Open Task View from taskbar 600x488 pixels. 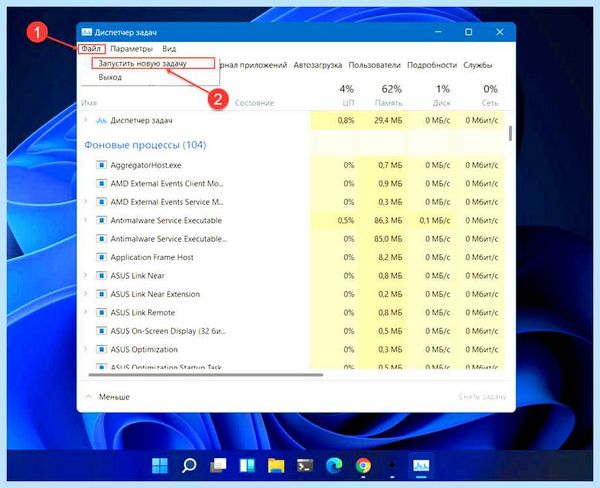(218, 465)
